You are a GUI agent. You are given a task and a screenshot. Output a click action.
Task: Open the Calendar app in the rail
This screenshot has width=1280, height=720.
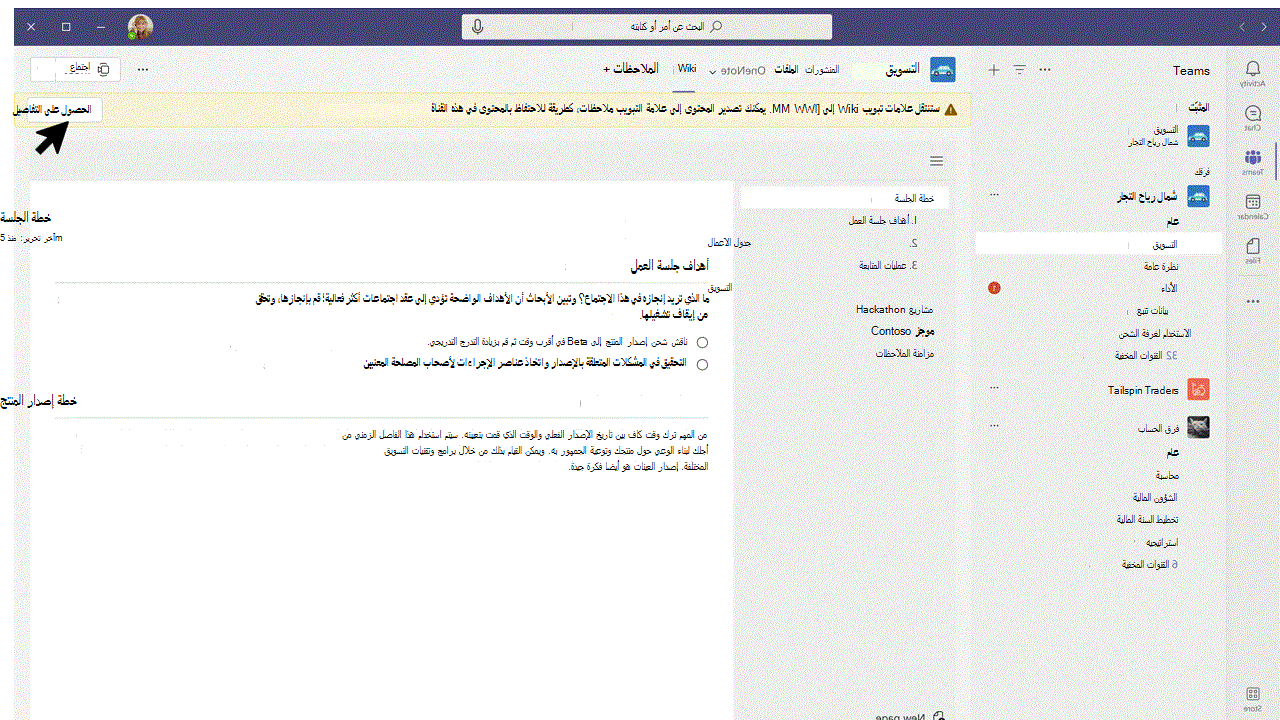click(x=1253, y=205)
